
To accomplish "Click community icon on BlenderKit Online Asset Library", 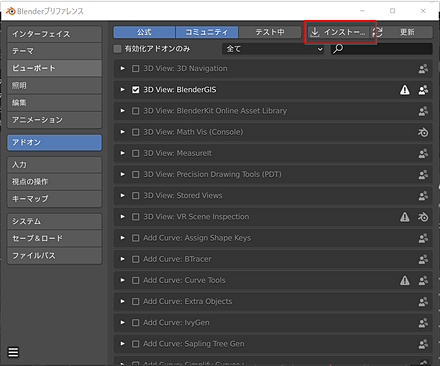I will [423, 111].
